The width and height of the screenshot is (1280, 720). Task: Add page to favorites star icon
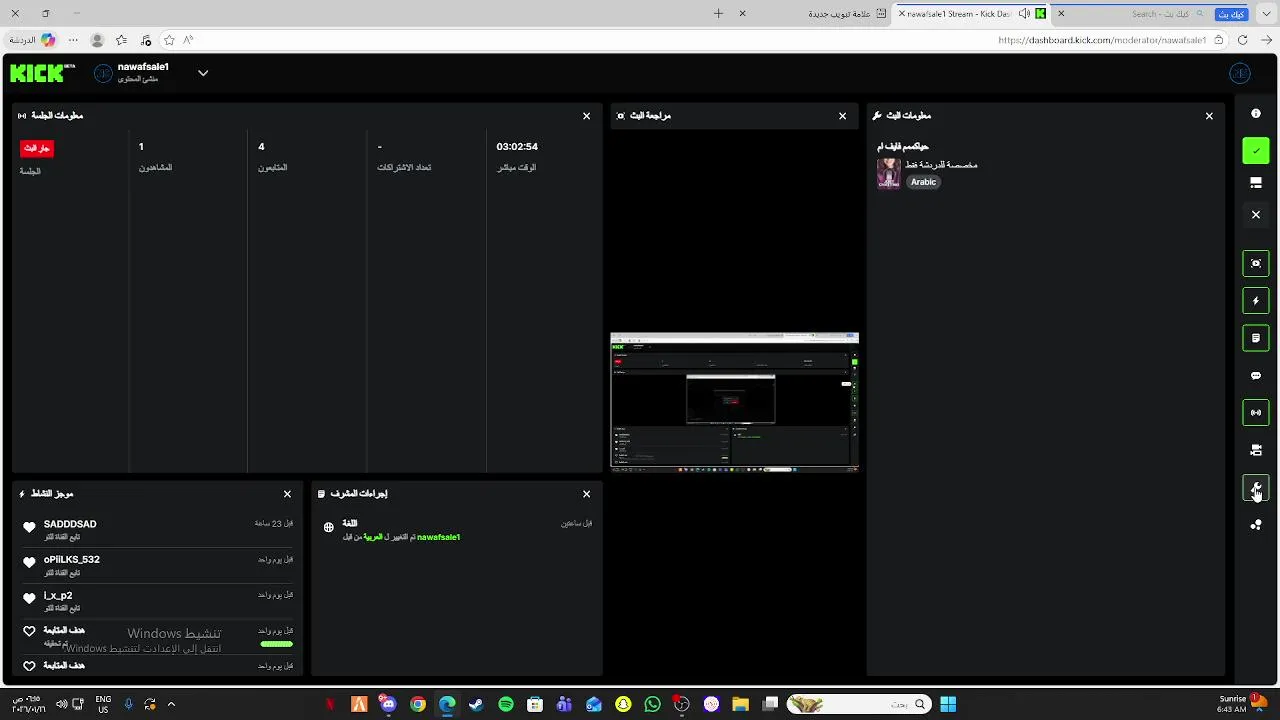(x=169, y=40)
